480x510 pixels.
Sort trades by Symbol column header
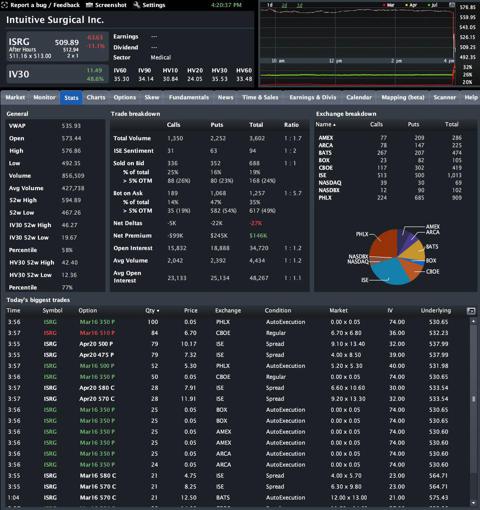52,311
